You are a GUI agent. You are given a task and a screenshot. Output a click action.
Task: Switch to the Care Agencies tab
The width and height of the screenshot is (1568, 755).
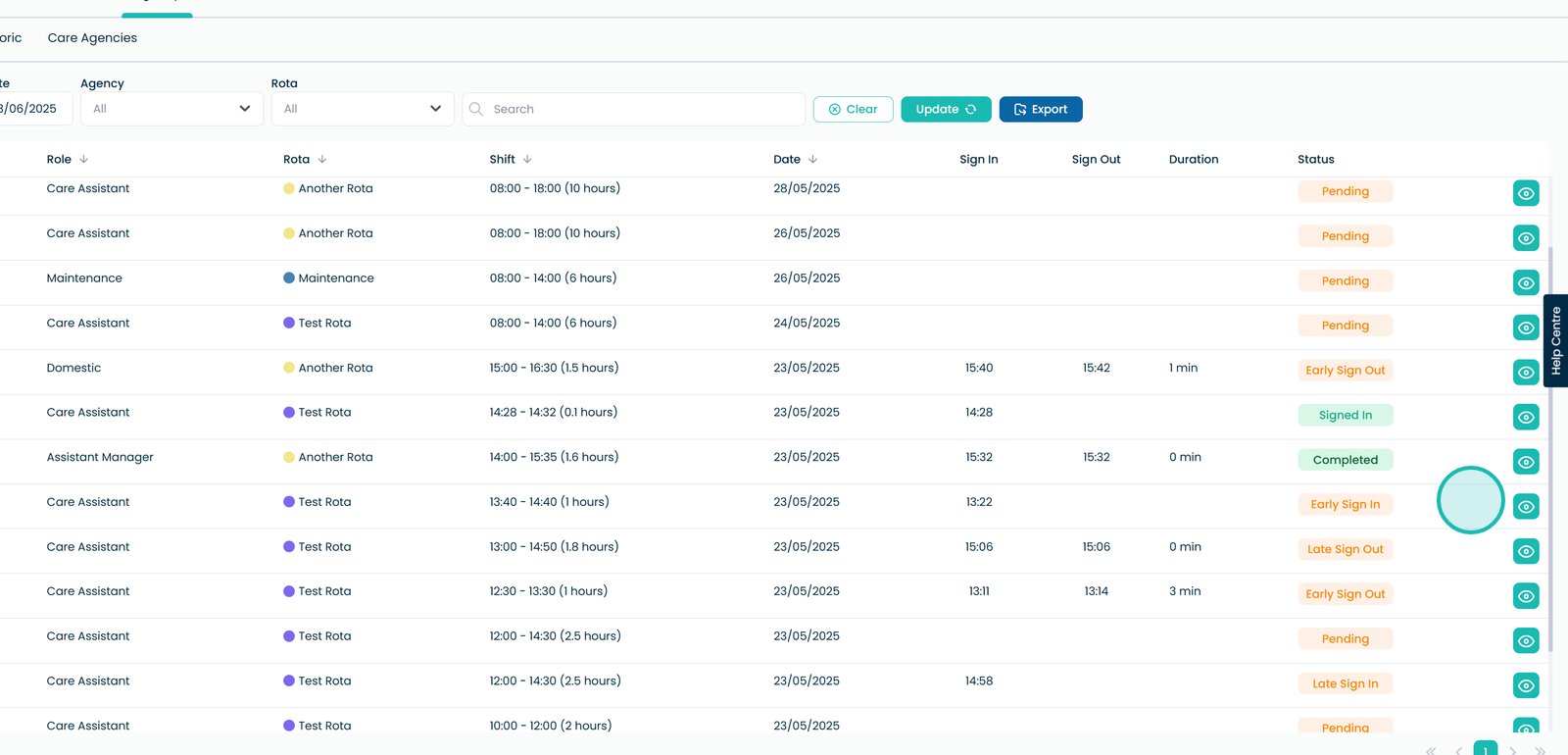point(92,38)
